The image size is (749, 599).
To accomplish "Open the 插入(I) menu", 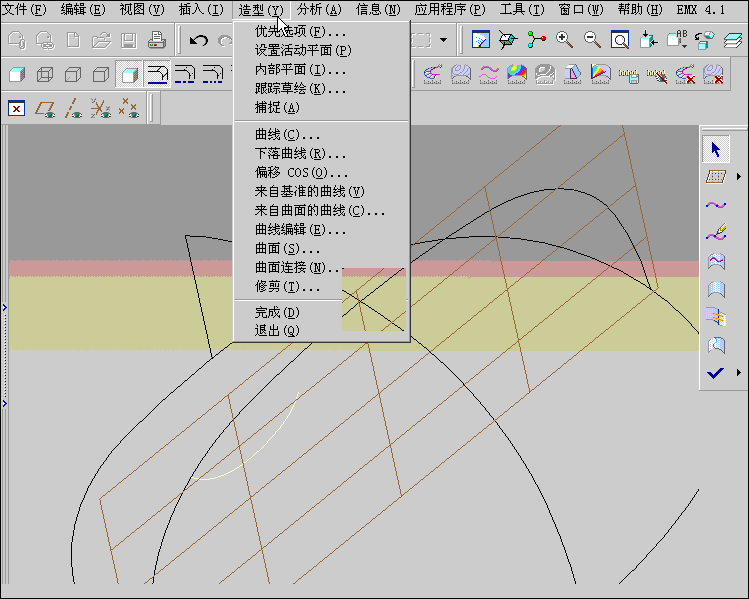I will click(x=201, y=9).
